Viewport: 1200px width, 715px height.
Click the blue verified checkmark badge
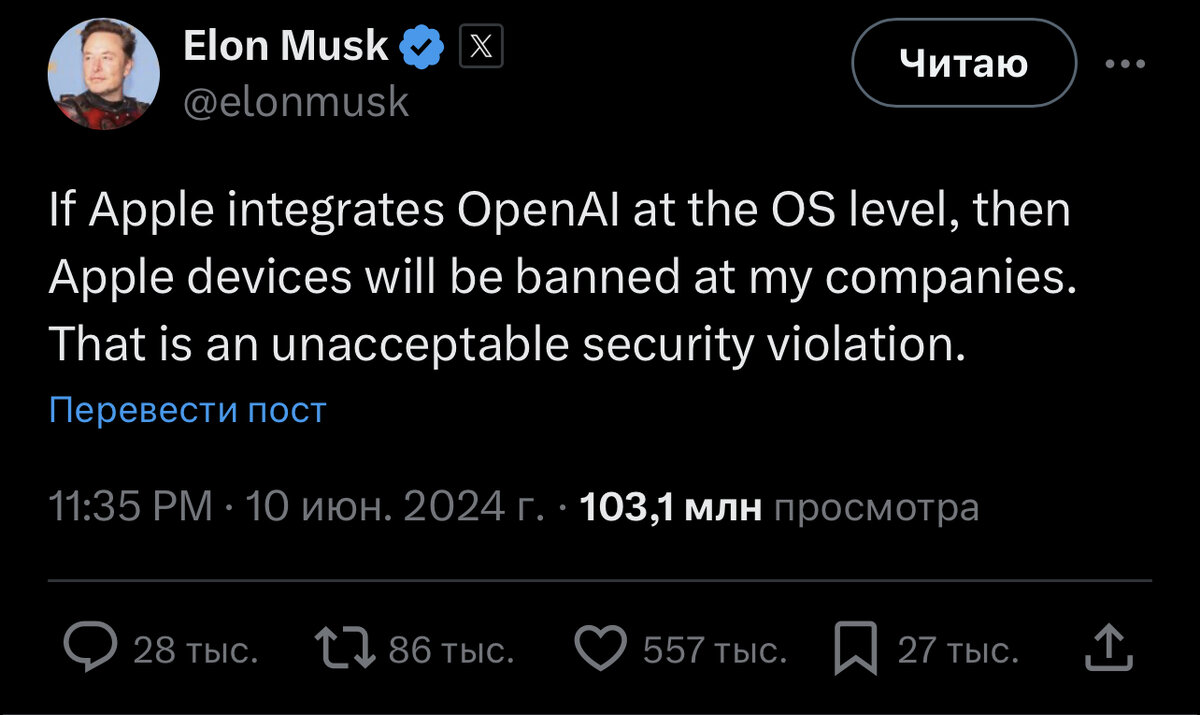(x=422, y=46)
